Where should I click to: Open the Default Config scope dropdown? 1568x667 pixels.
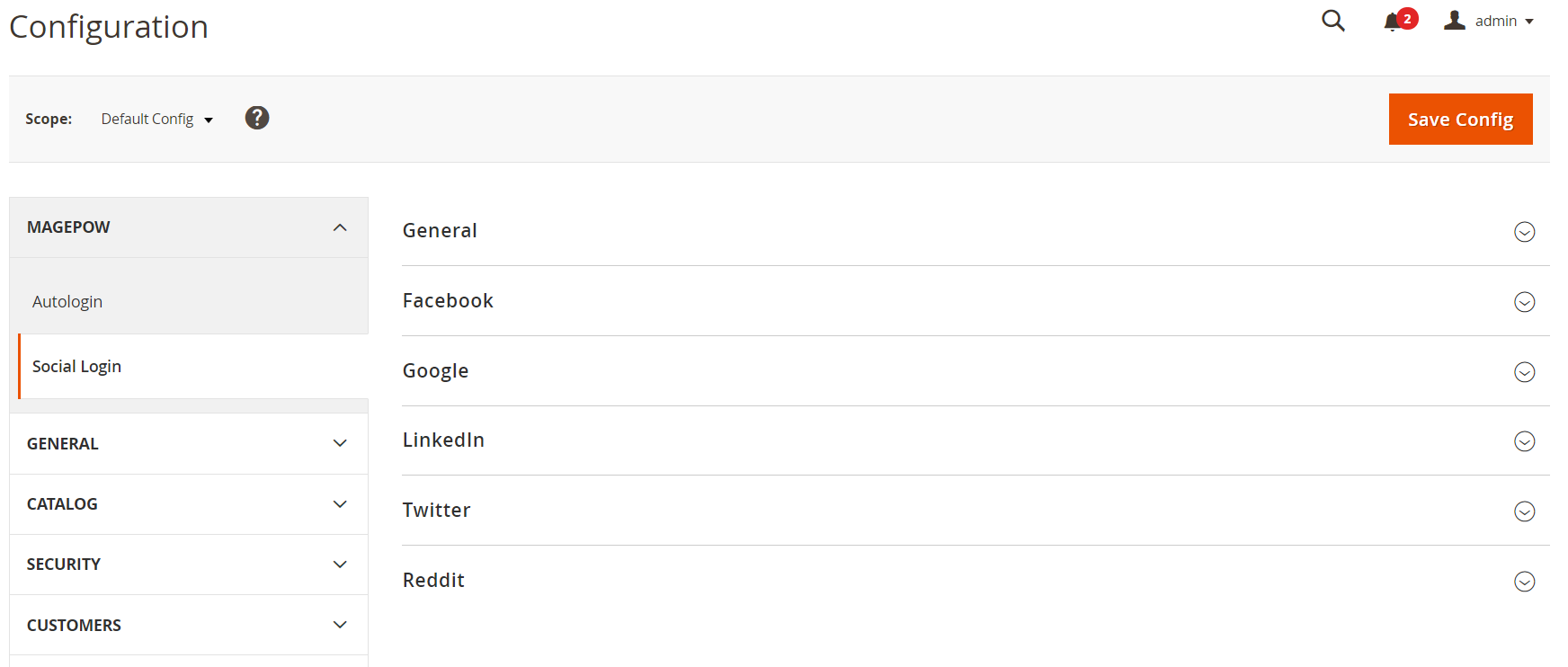click(x=156, y=119)
